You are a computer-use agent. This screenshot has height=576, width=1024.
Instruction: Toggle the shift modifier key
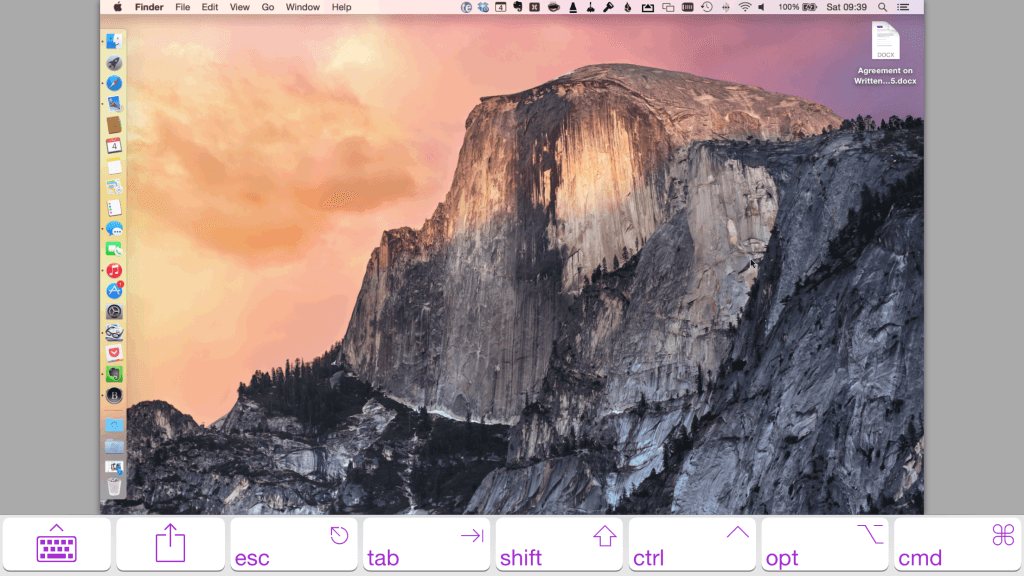tap(559, 544)
